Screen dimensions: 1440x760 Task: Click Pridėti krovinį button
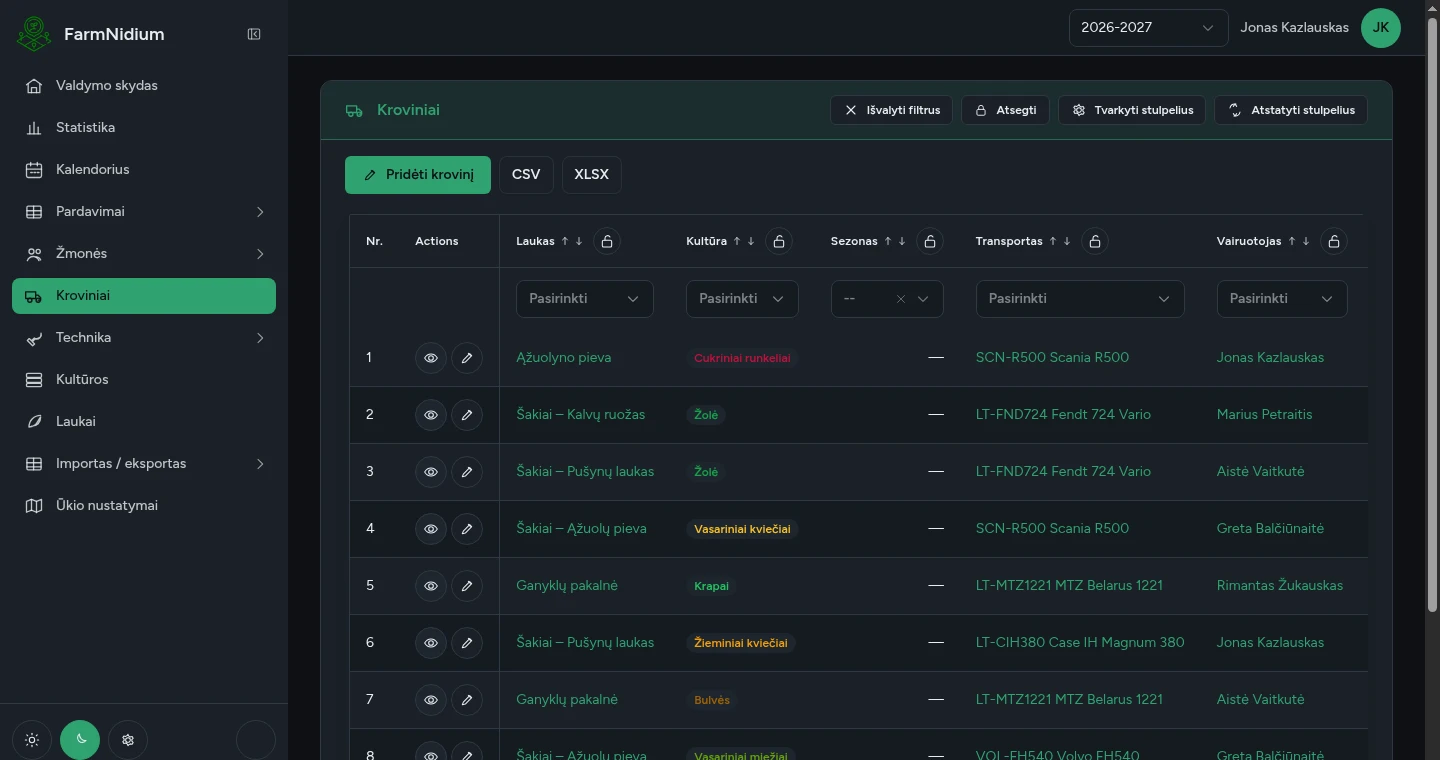coord(418,175)
